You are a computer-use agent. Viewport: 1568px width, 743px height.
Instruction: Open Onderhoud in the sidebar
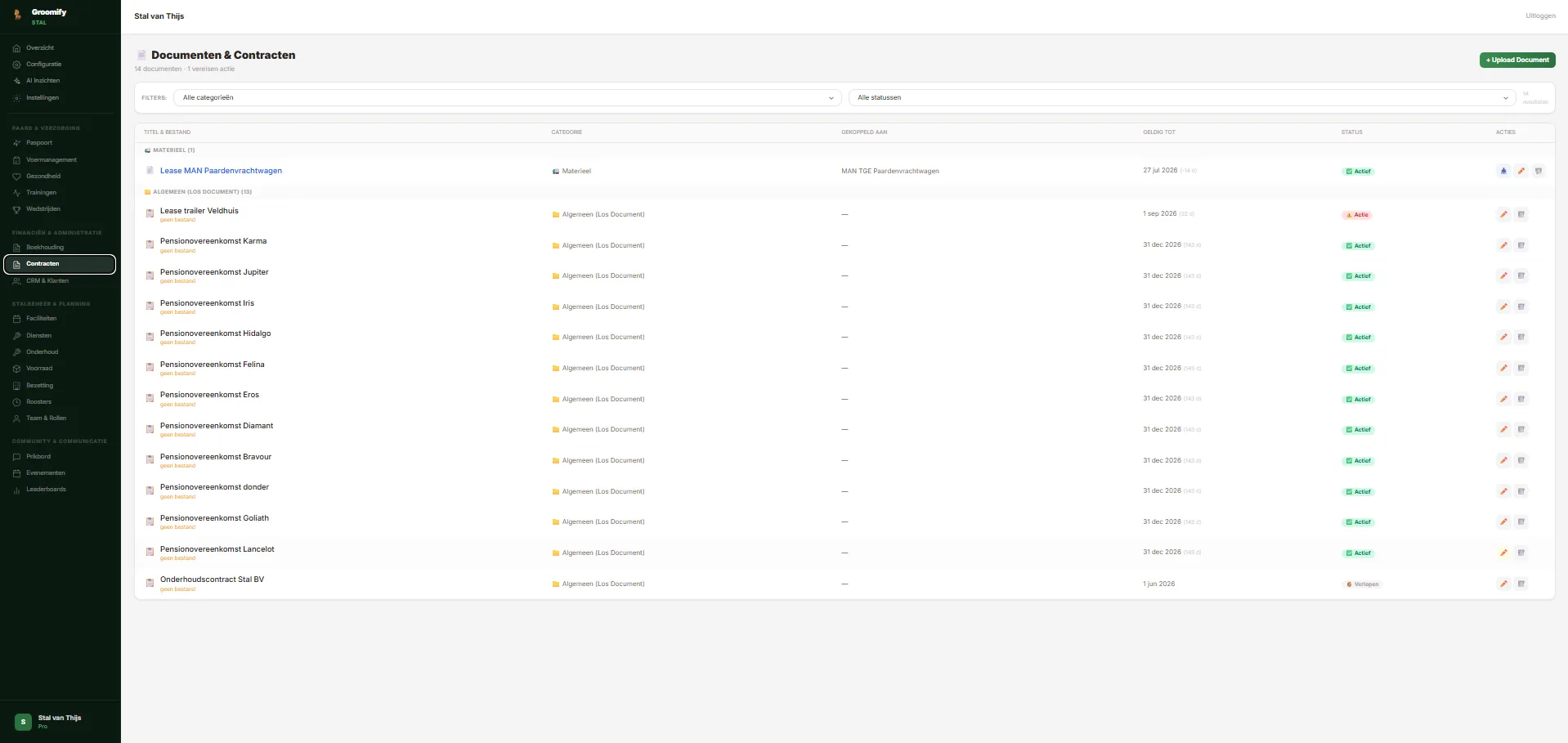coord(60,351)
